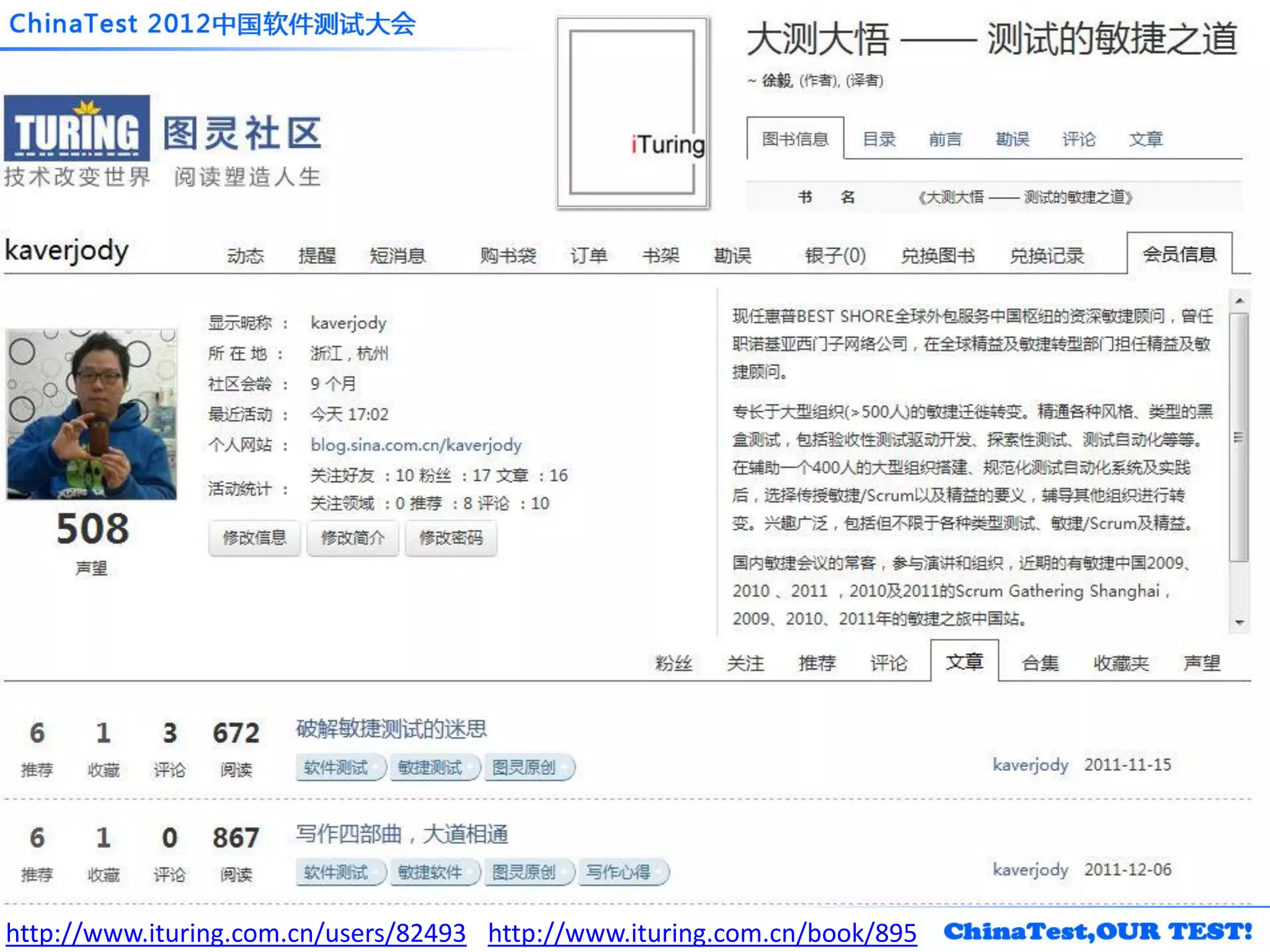Click 写作心得 tag
This screenshot has height=952, width=1270.
[623, 872]
